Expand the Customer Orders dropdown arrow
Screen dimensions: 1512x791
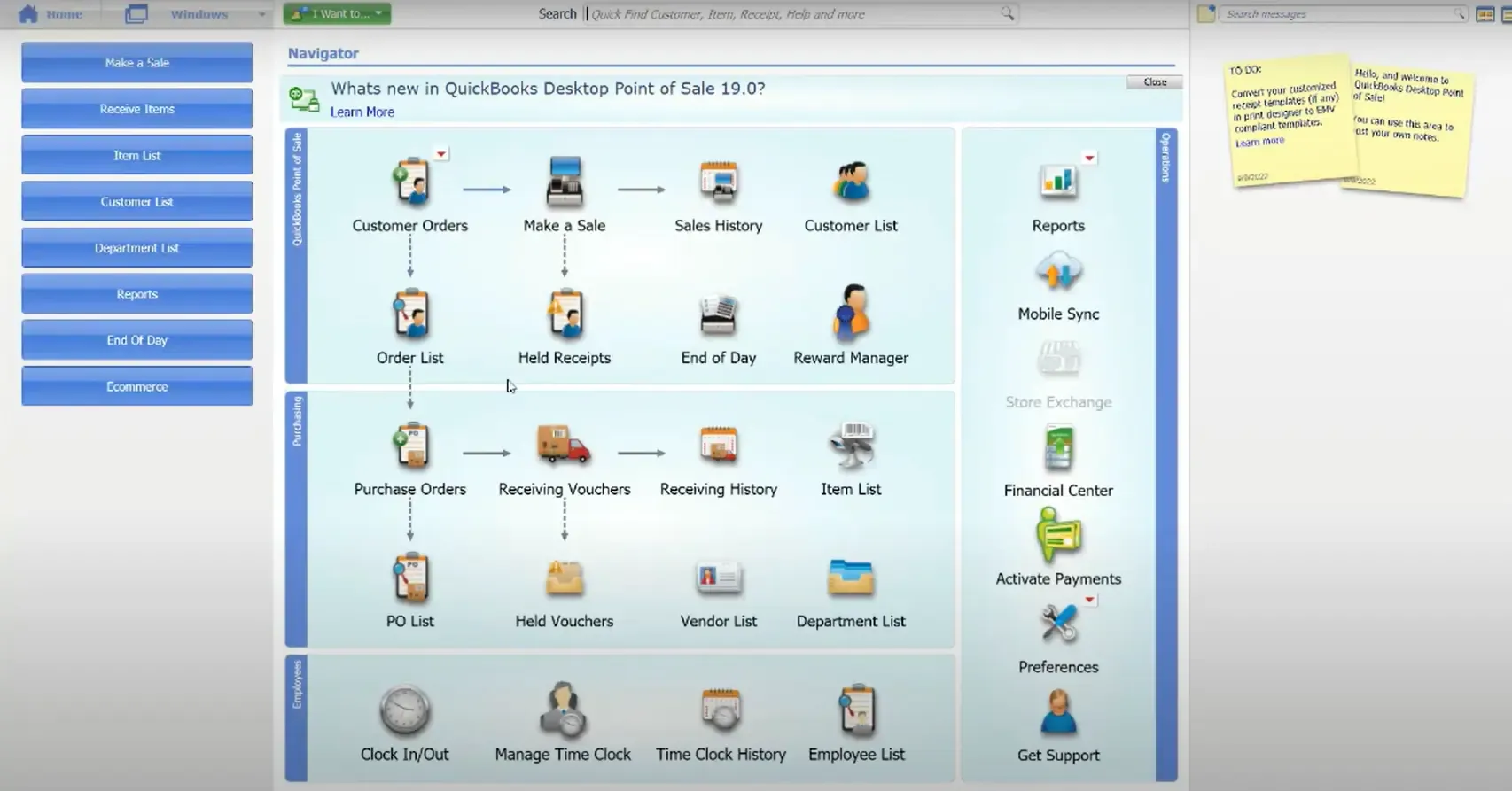(440, 154)
